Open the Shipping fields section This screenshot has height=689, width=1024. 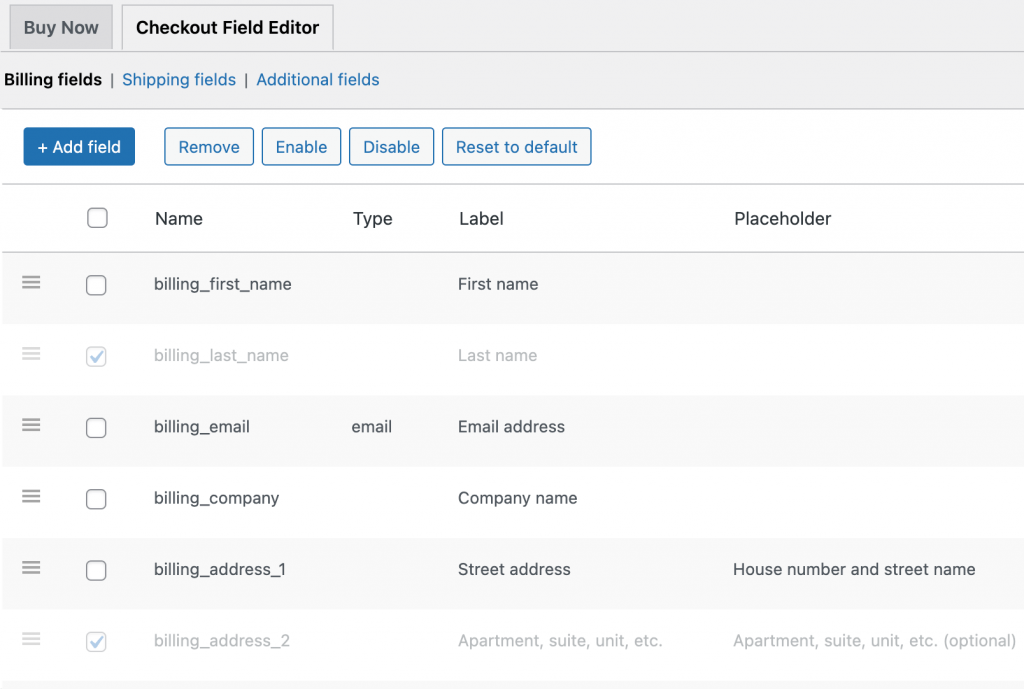(x=179, y=79)
